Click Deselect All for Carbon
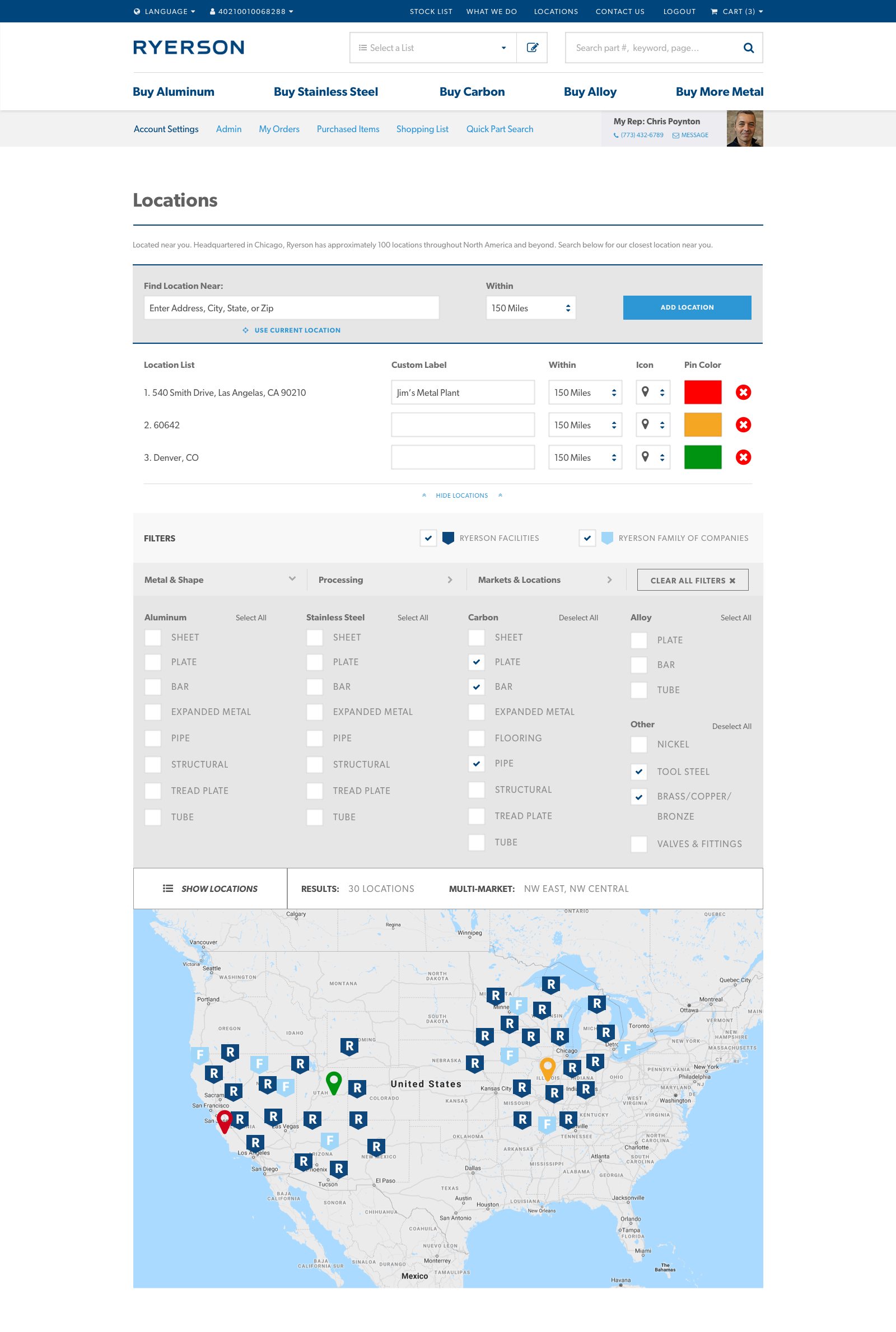 point(578,618)
